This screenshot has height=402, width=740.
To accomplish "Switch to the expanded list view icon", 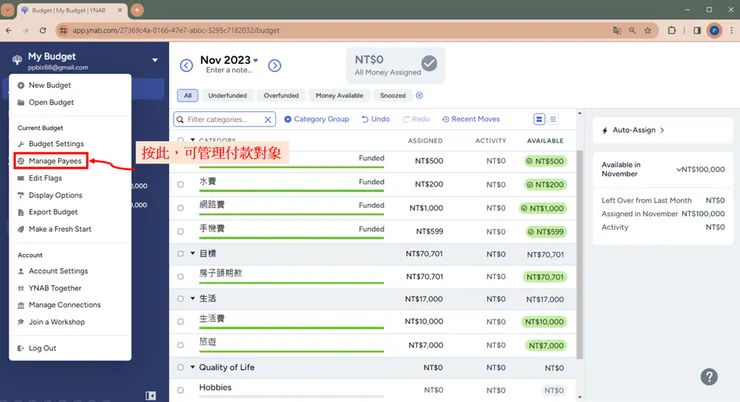I will (x=539, y=119).
